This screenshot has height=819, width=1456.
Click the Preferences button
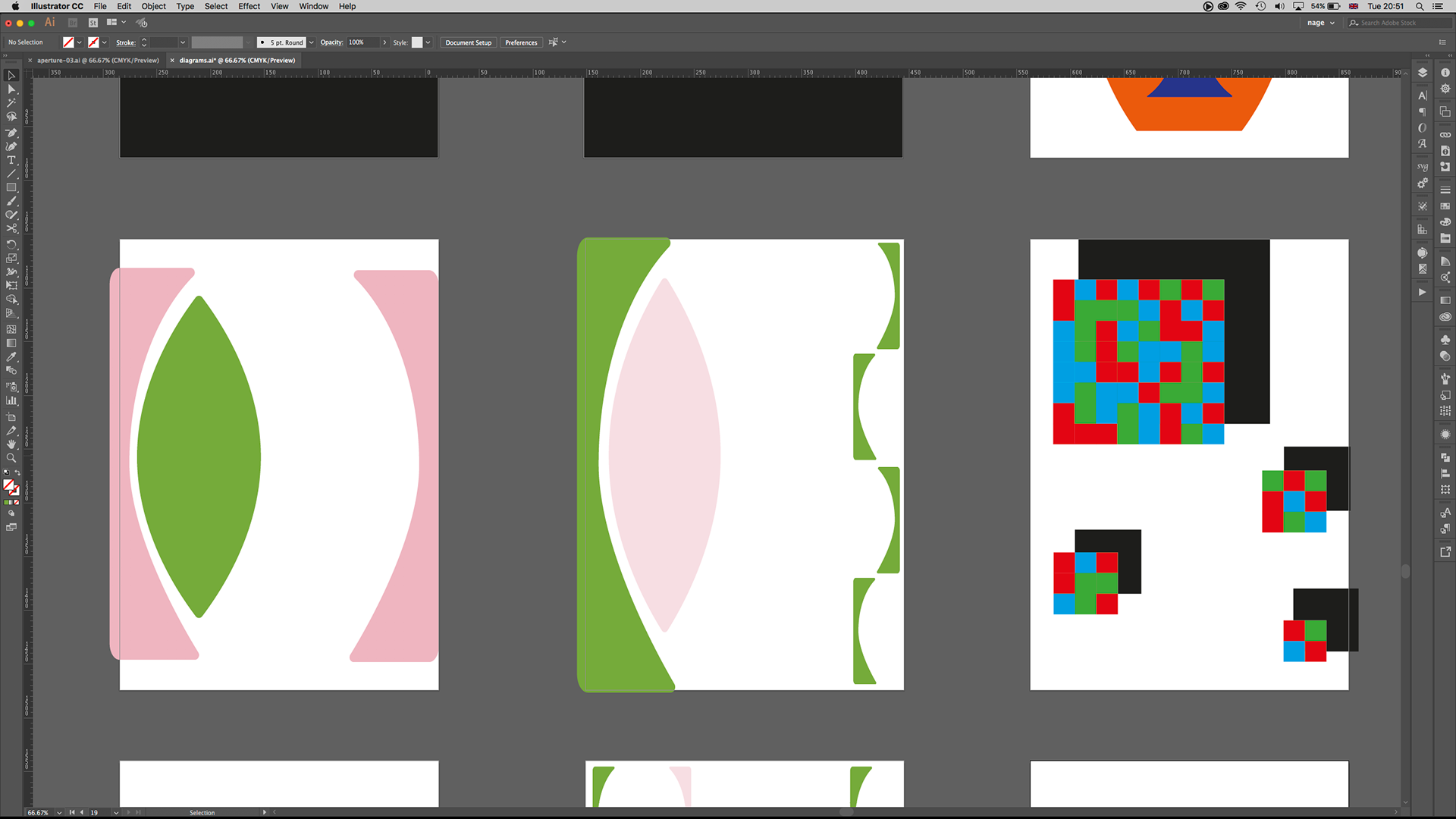521,42
